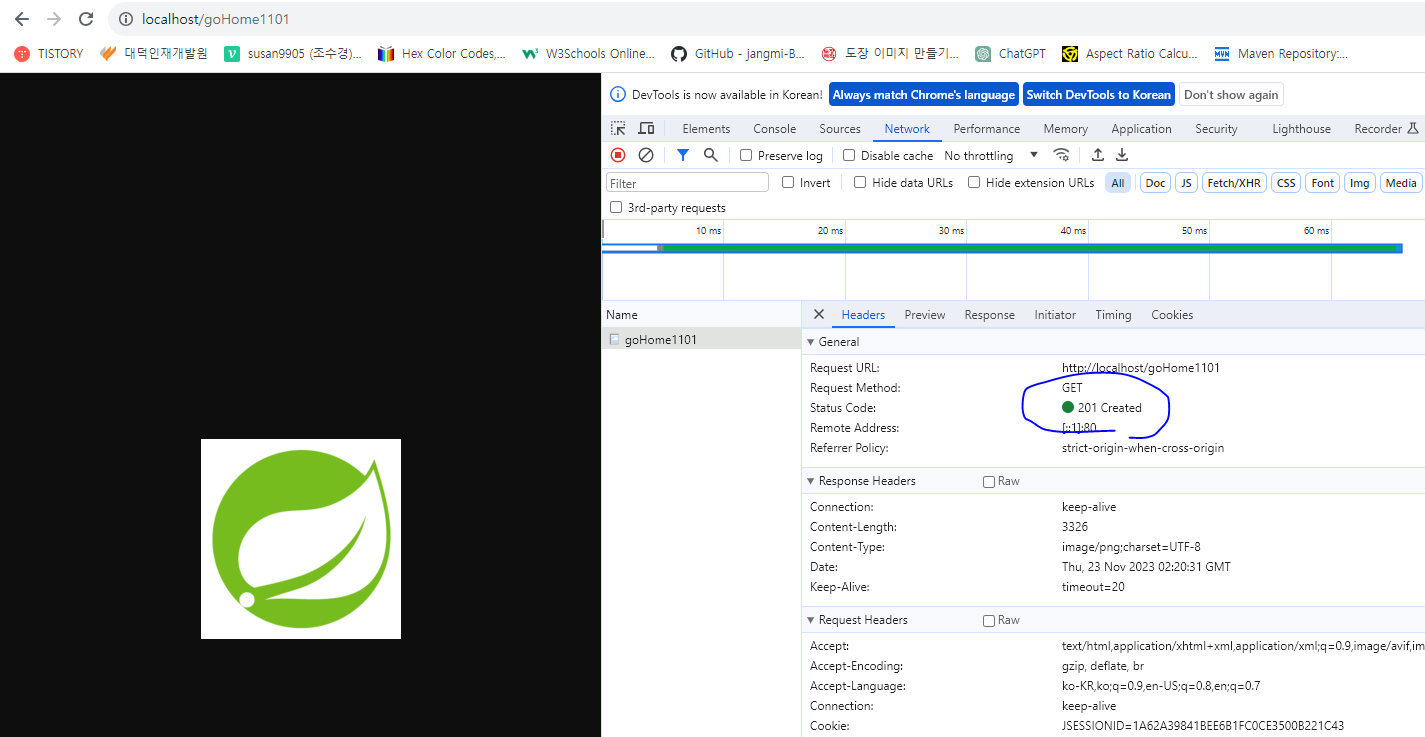Open the ChatGPT bookmark
The width and height of the screenshot is (1425, 737).
pyautogui.click(x=1011, y=54)
